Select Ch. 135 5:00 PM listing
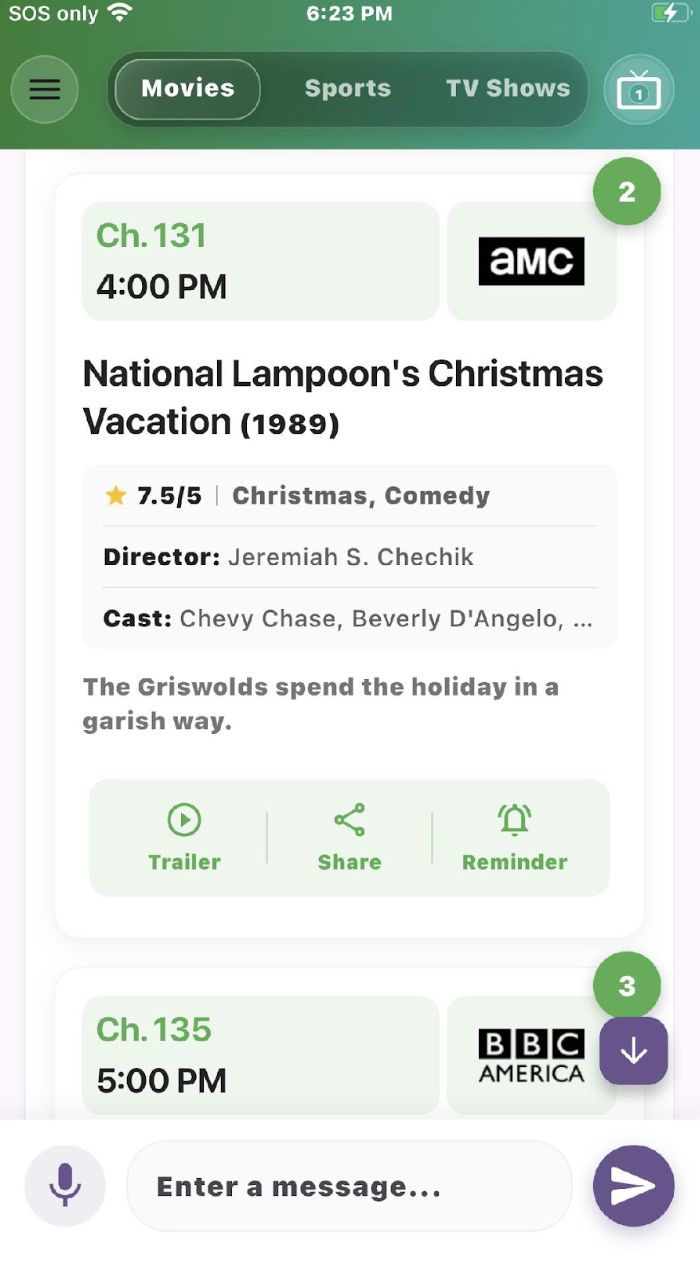This screenshot has height=1262, width=700. (x=260, y=1056)
